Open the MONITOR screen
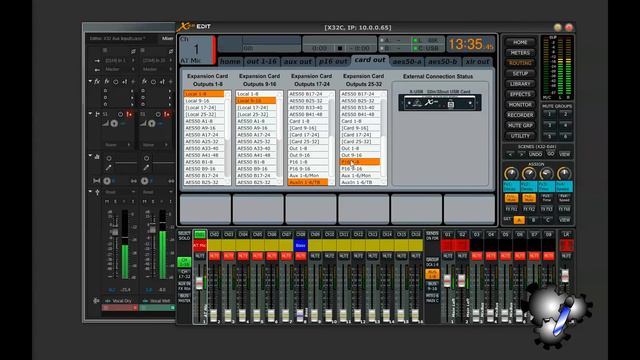The width and height of the screenshot is (640, 360). [520, 104]
